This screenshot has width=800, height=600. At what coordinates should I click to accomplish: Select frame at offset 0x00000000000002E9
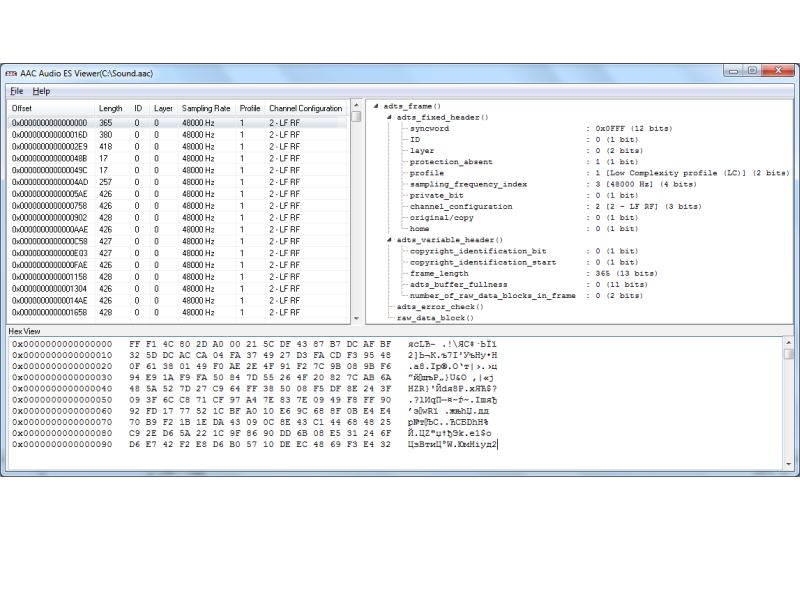pyautogui.click(x=178, y=146)
